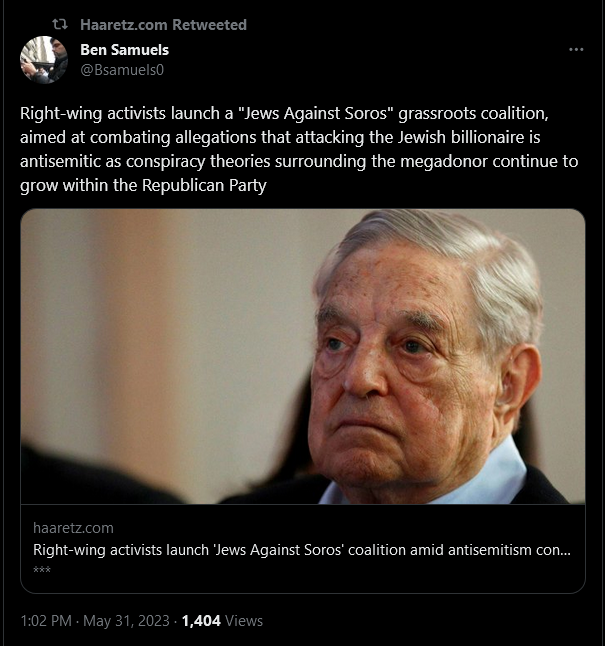Click the retweet icon above the tweet

point(58,24)
